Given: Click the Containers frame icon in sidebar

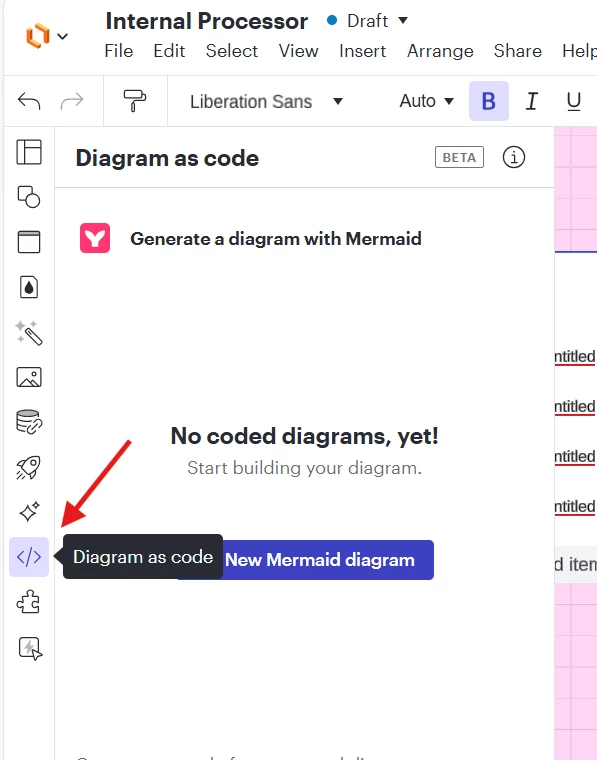Looking at the screenshot, I should (x=29, y=242).
